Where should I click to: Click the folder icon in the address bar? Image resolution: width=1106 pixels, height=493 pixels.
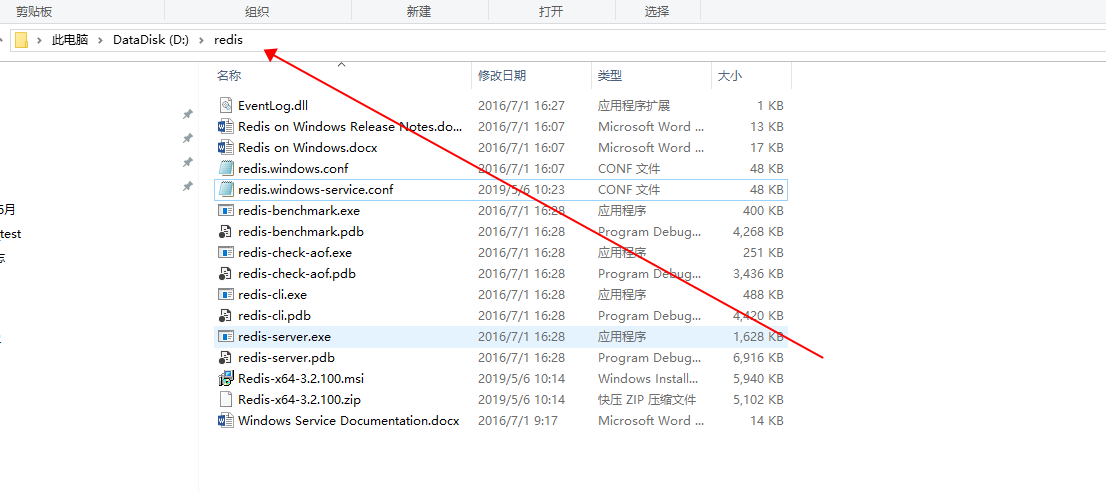point(21,40)
